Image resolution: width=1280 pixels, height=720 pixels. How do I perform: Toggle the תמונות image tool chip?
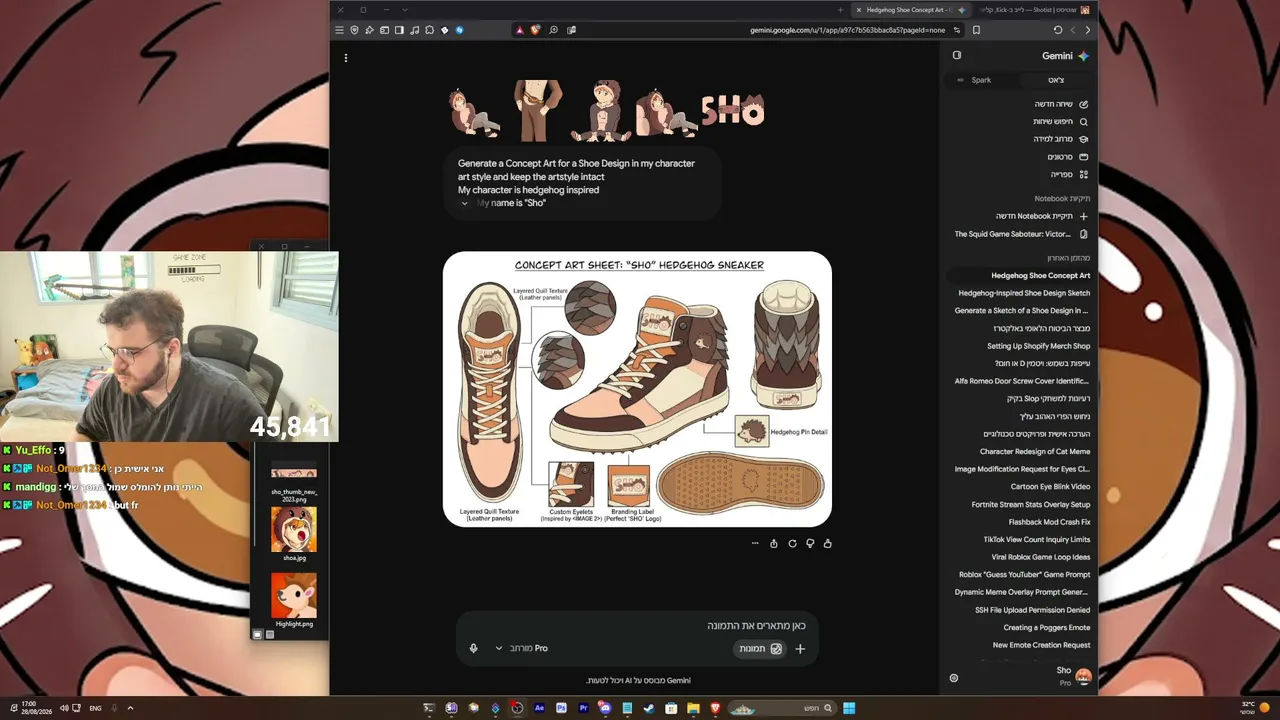(x=760, y=648)
